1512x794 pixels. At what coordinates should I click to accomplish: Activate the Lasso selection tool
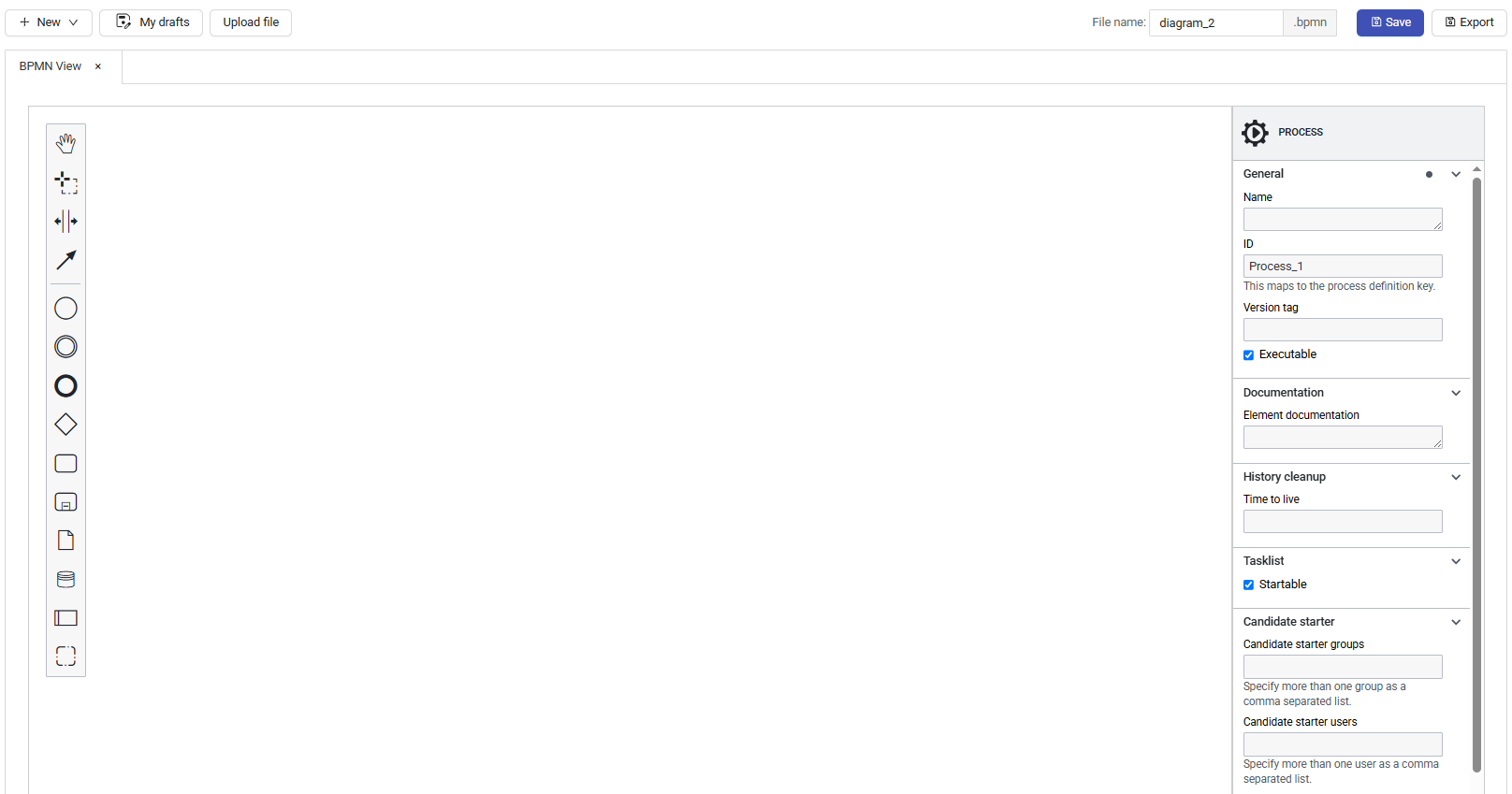(x=65, y=182)
